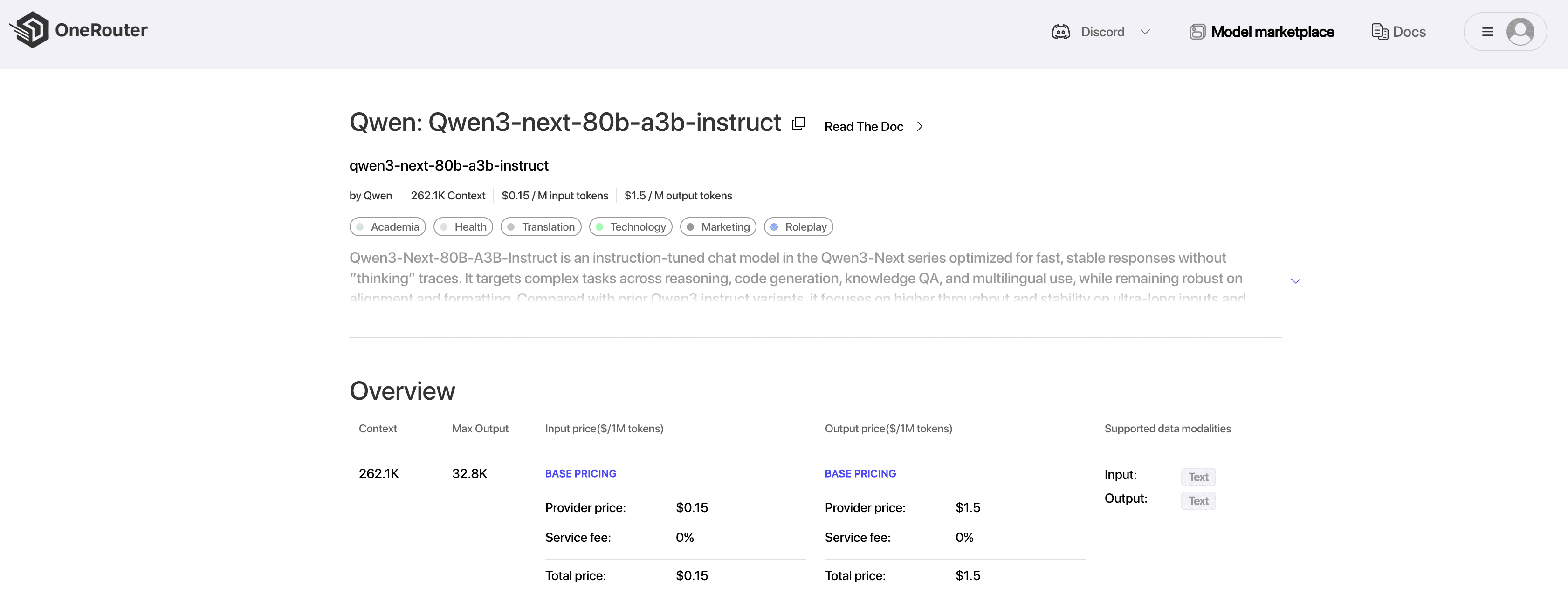Image resolution: width=1568 pixels, height=615 pixels.
Task: Click the qwen3-next-80b-a3b-instruct model ID text
Action: point(448,165)
